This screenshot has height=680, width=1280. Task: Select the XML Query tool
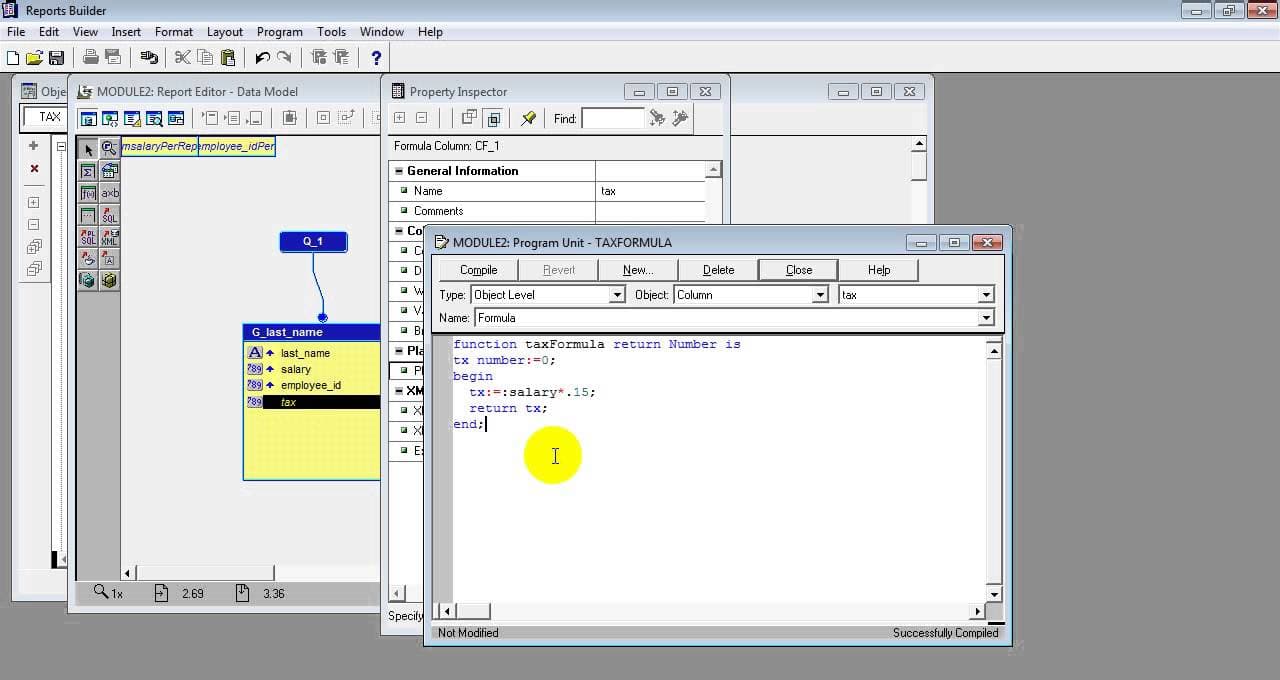pos(109,237)
